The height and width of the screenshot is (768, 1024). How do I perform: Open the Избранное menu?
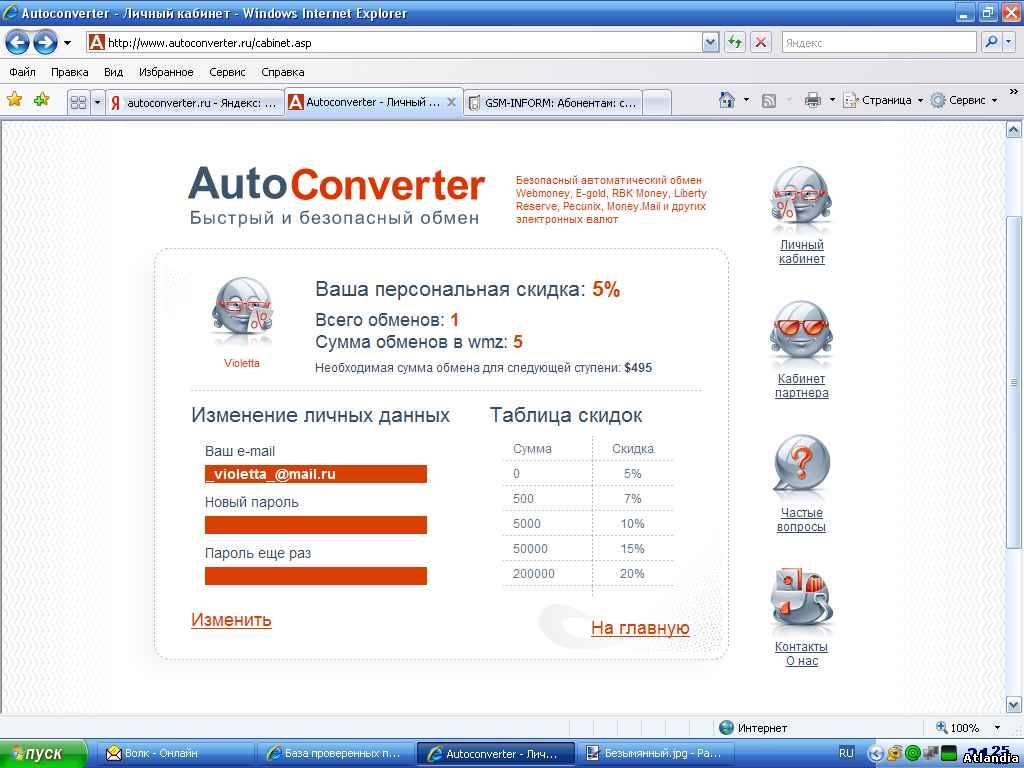point(166,72)
